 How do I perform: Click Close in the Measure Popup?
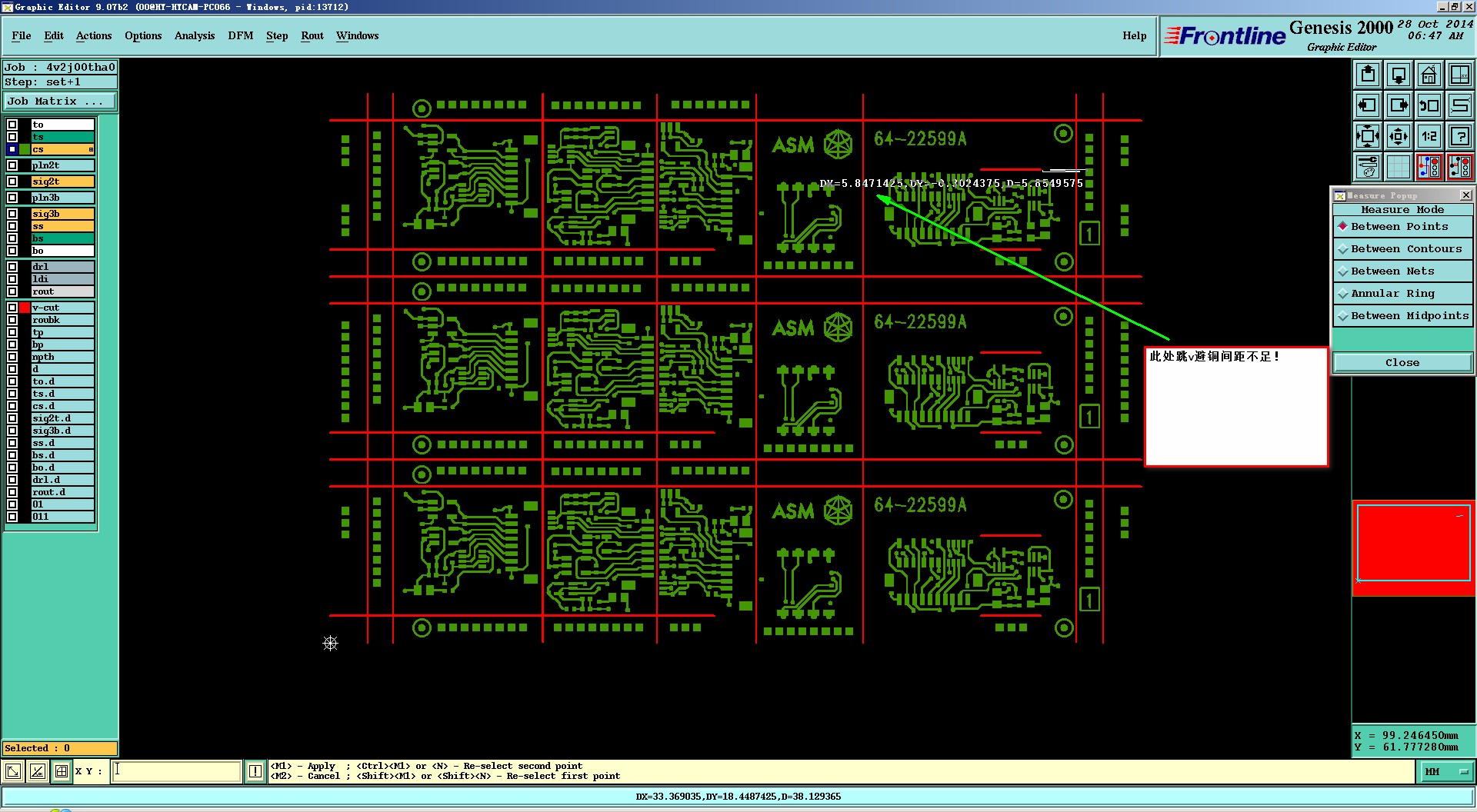click(1402, 363)
